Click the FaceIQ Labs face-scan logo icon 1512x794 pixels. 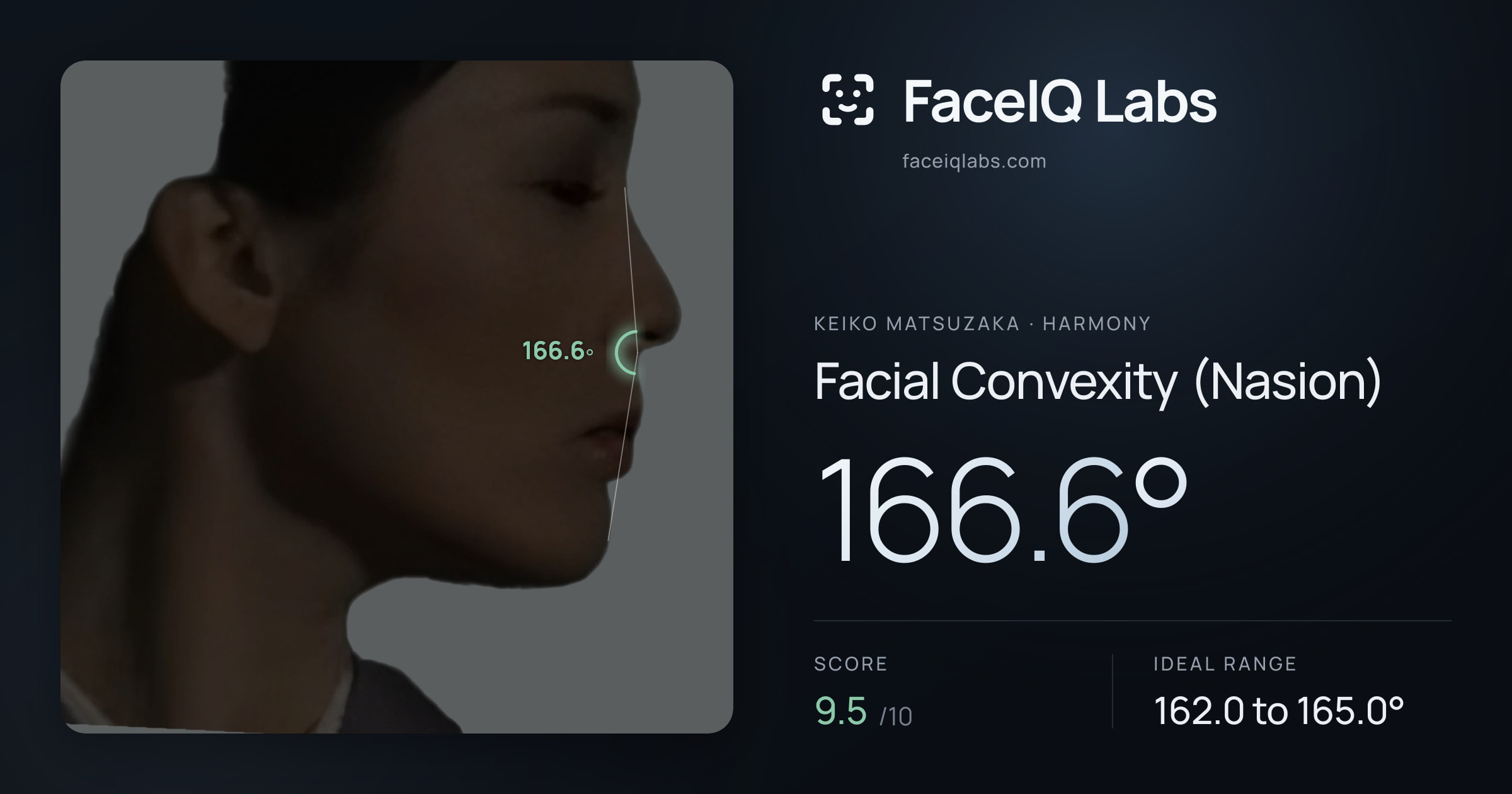[847, 100]
